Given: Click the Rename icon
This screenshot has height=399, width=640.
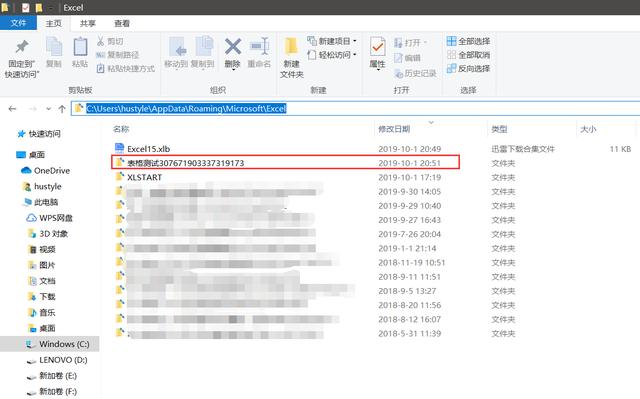Looking at the screenshot, I should (x=260, y=47).
